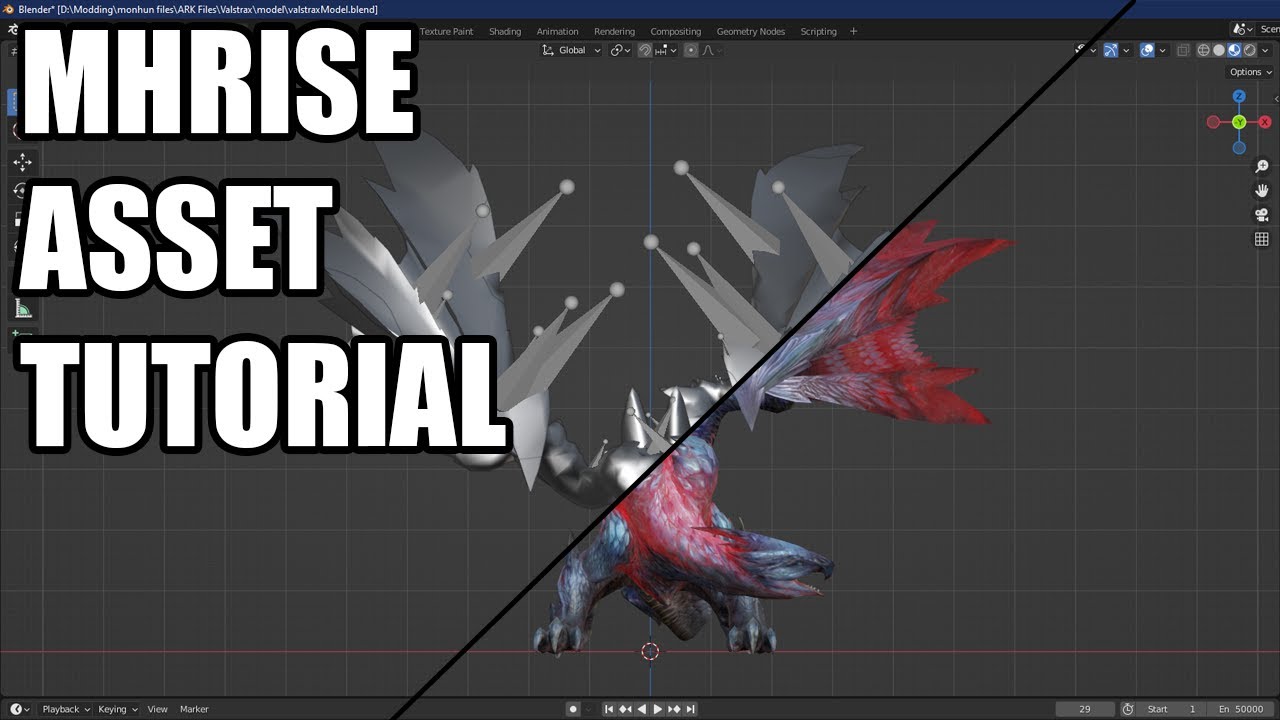Toggle auto keying record button

573,709
